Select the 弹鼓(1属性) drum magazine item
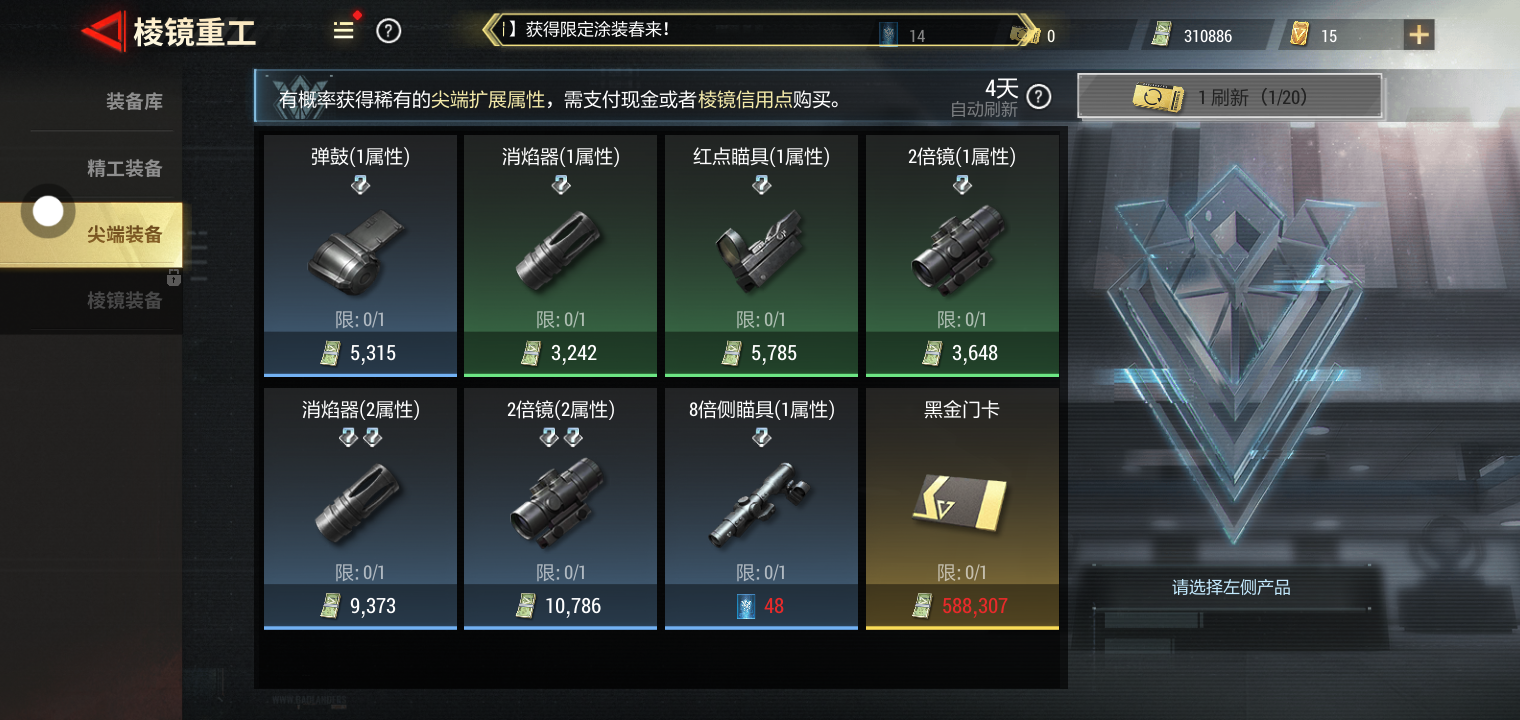1520x720 pixels. point(360,256)
